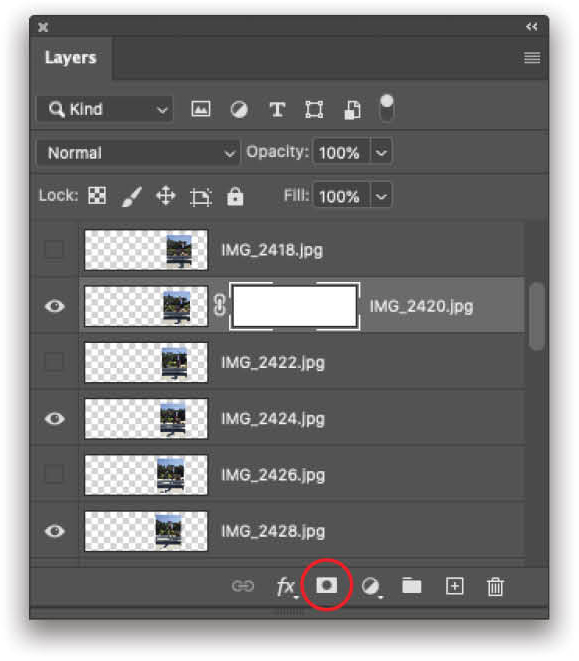Select layer named IMG_2426.jpg

pos(273,475)
